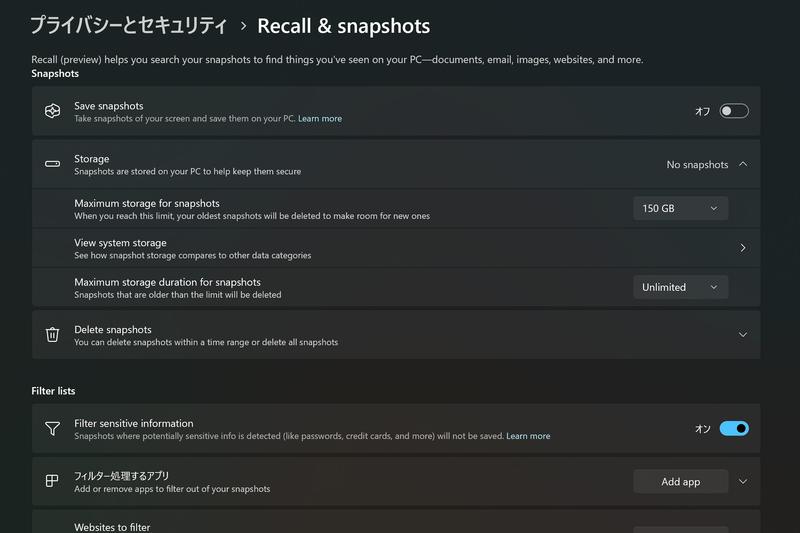This screenshot has width=800, height=533.
Task: Go back to プライバシーとセキュリティ breadcrumb
Action: pyautogui.click(x=129, y=26)
